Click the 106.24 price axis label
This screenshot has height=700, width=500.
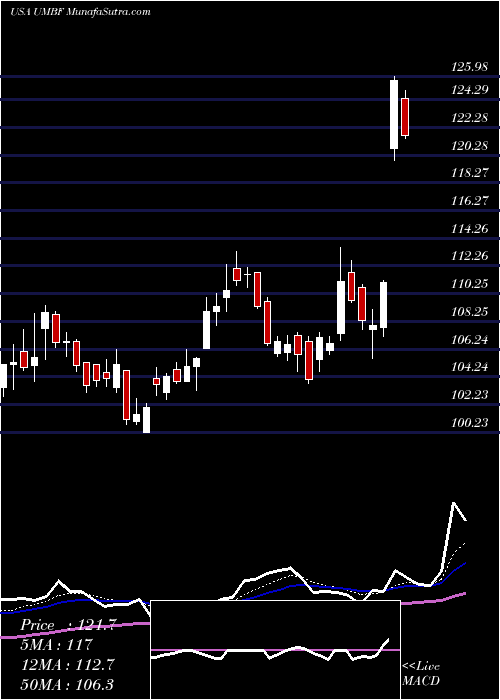pos(470,340)
